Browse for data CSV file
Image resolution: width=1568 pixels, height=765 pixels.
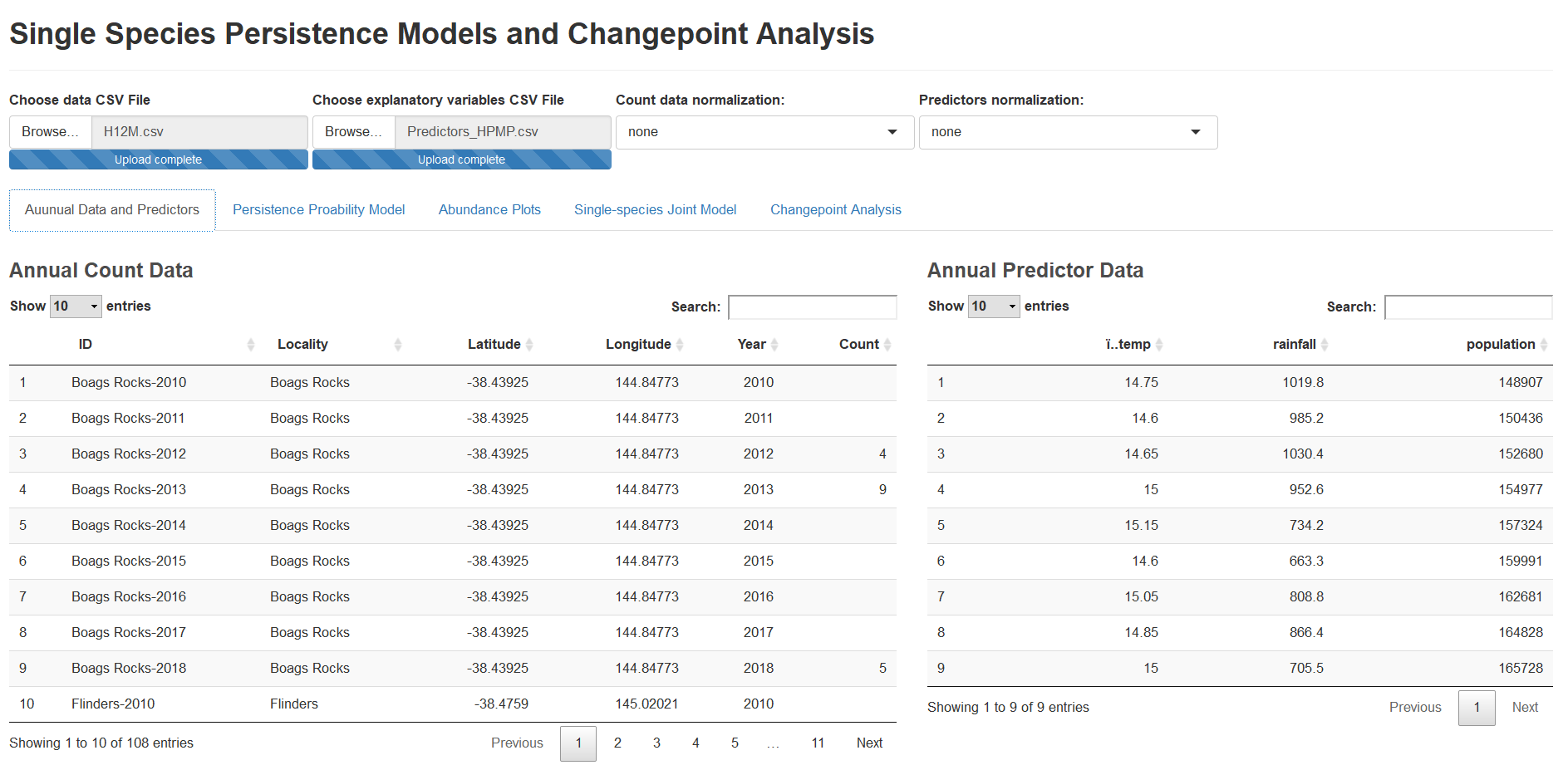coord(51,132)
